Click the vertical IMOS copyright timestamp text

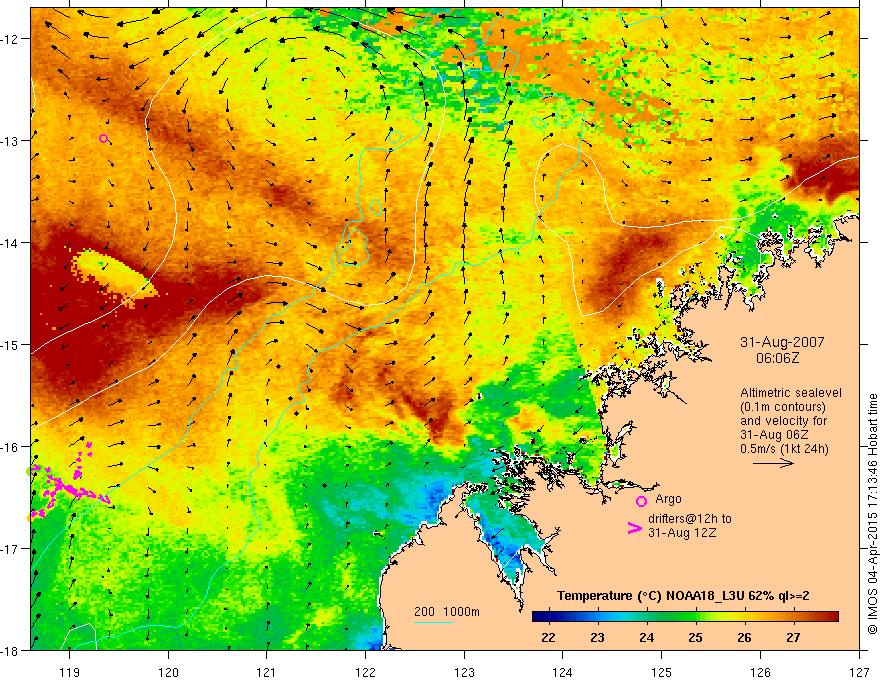[872, 514]
